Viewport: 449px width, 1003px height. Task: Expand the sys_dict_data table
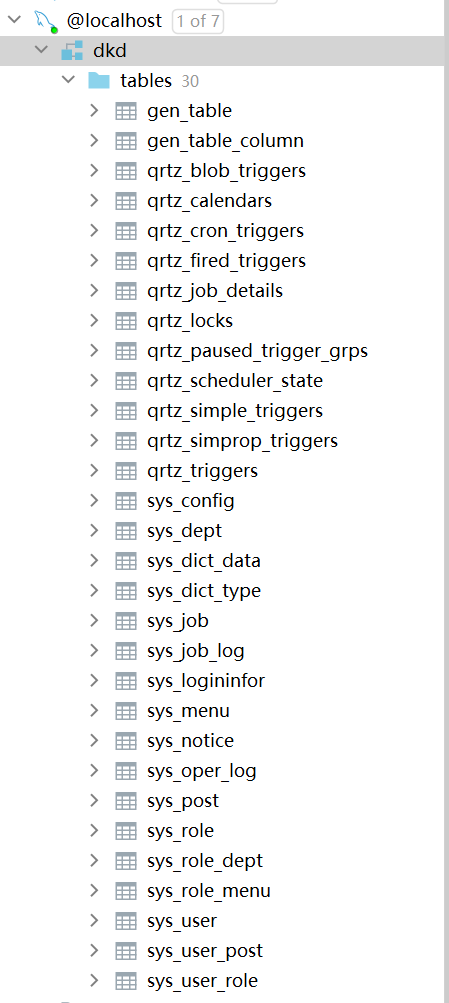coord(95,560)
